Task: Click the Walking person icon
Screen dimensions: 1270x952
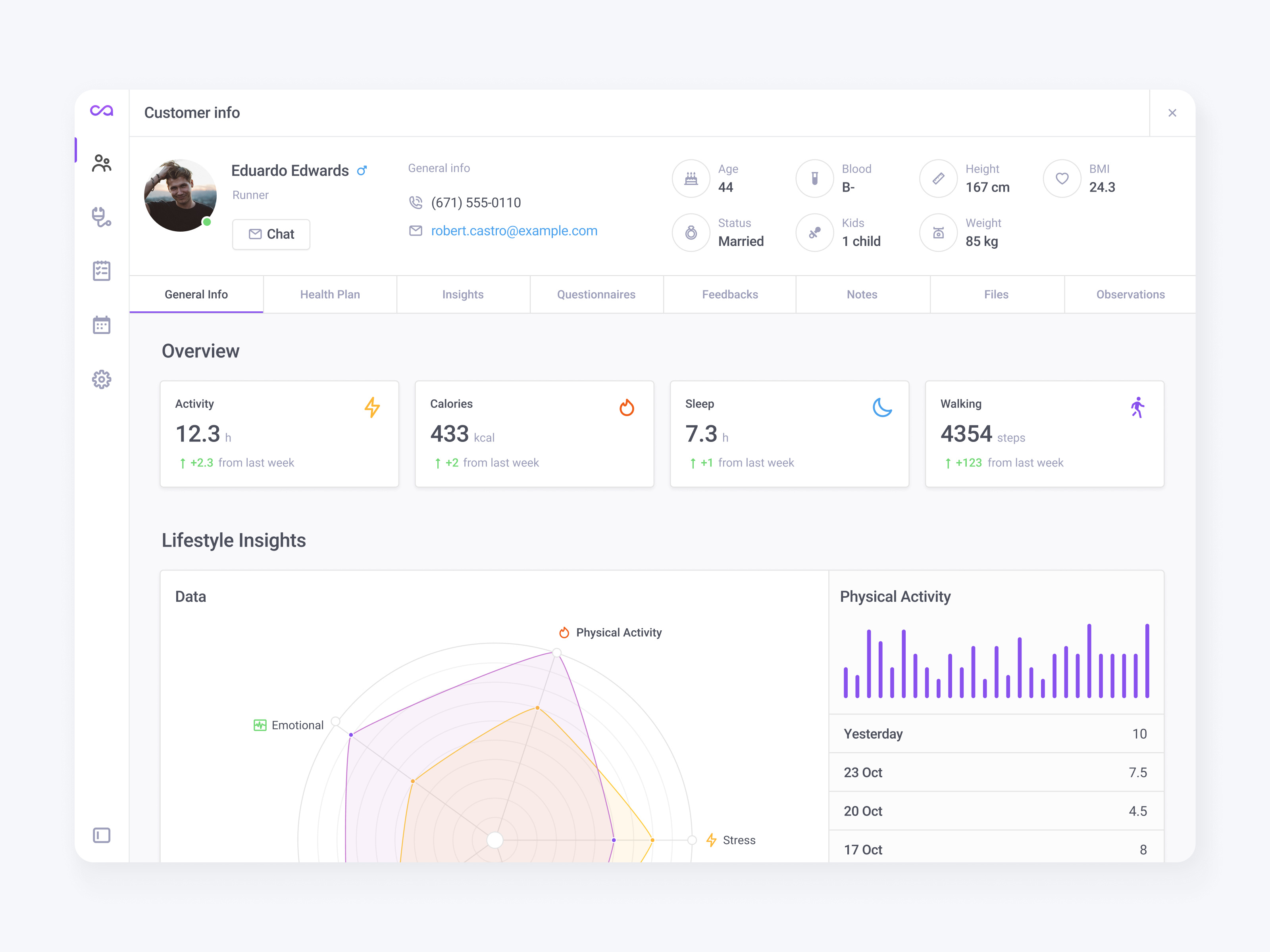Action: [1137, 407]
